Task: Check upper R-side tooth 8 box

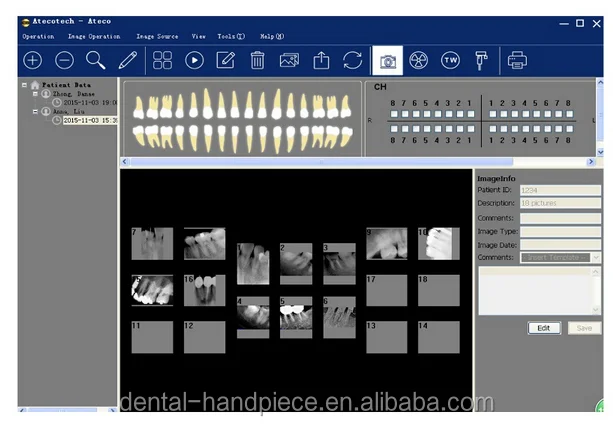Action: [394, 114]
